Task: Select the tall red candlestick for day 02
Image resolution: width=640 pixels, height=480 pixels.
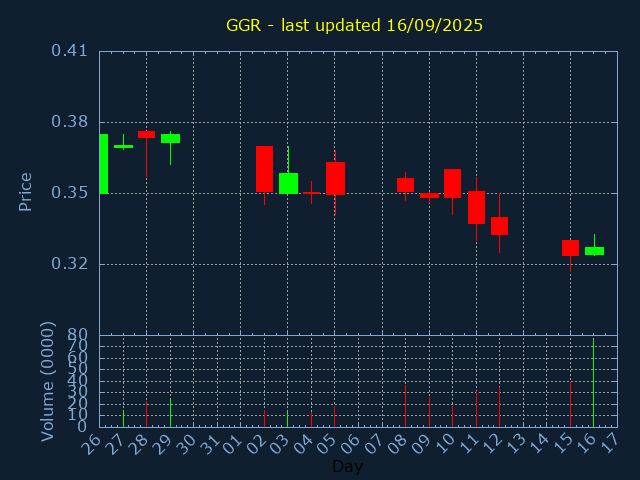Action: 264,169
